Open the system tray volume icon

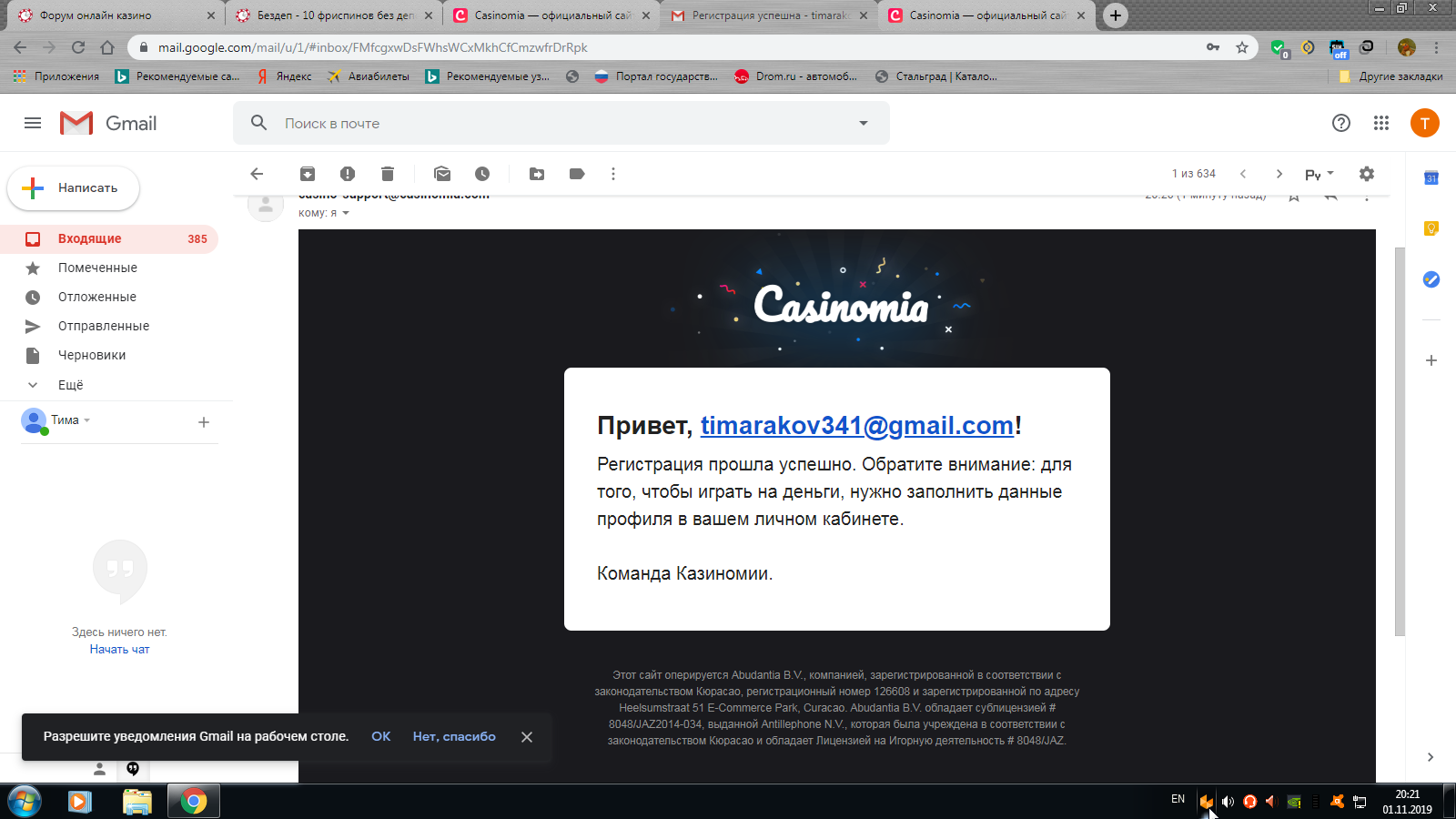click(1228, 802)
